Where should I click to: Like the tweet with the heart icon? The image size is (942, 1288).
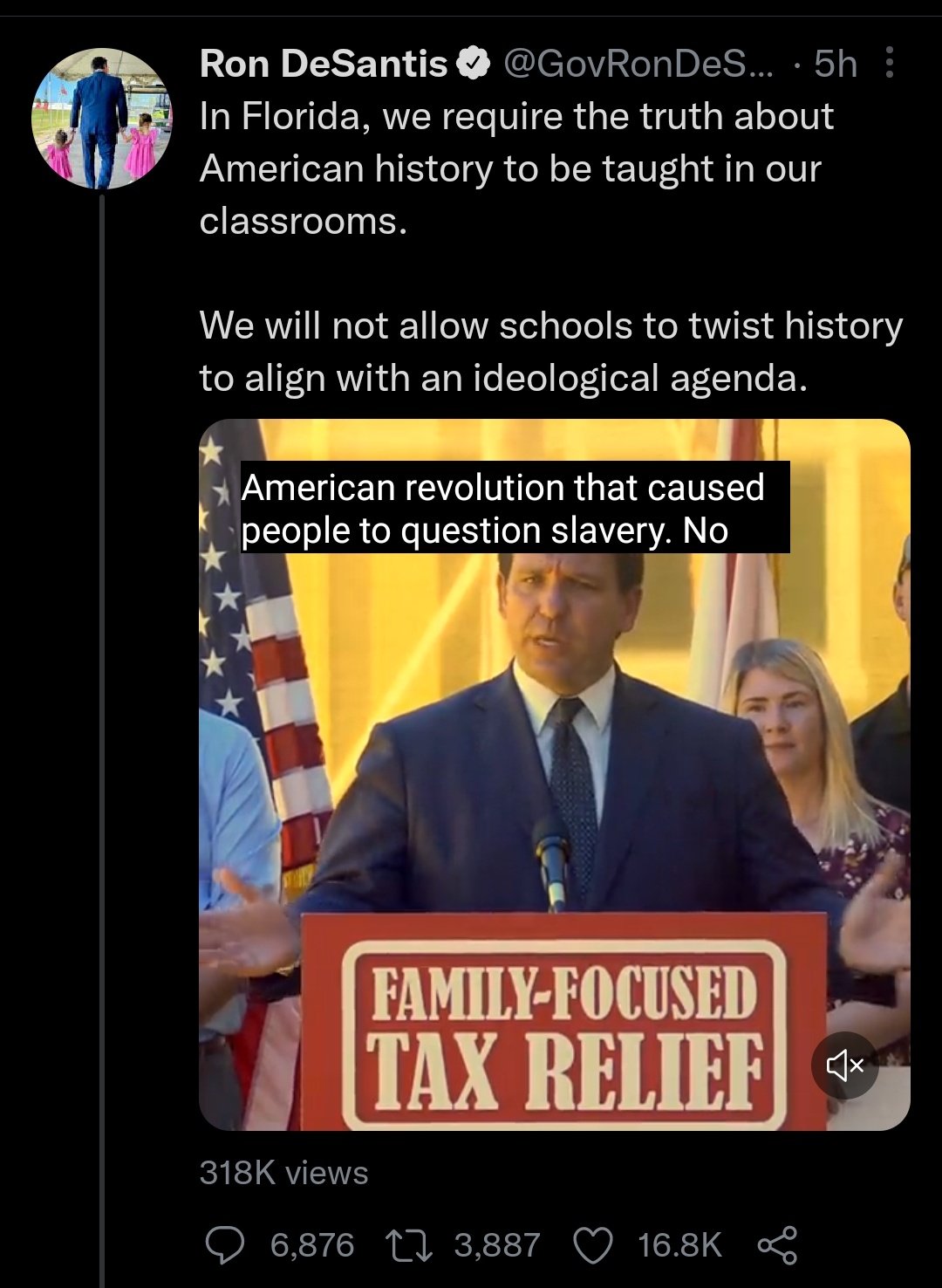[593, 1244]
